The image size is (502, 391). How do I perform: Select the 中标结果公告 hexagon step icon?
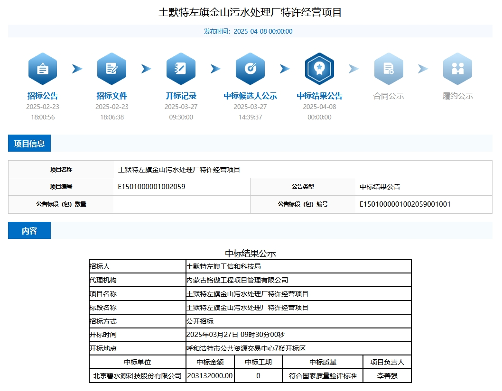(319, 69)
